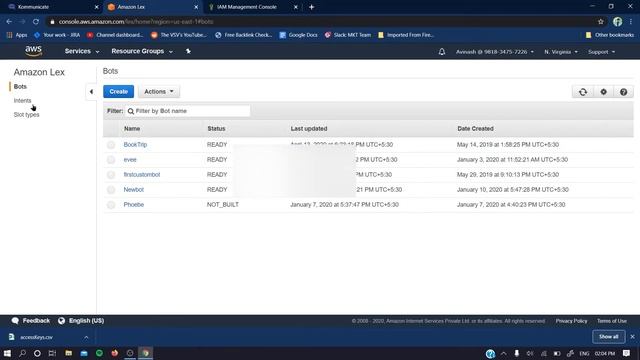Open Firefox from taskbar

pos(115,353)
